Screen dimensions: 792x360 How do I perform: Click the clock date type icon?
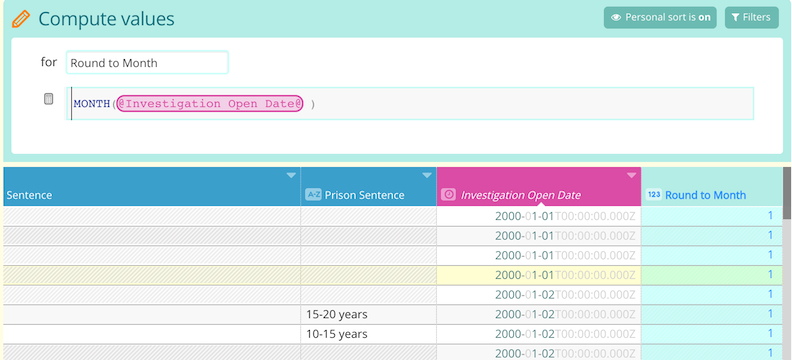coord(449,195)
